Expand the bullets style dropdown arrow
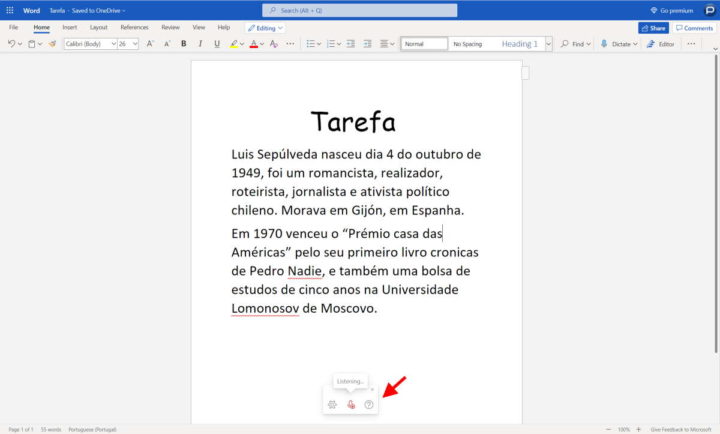 (x=319, y=44)
